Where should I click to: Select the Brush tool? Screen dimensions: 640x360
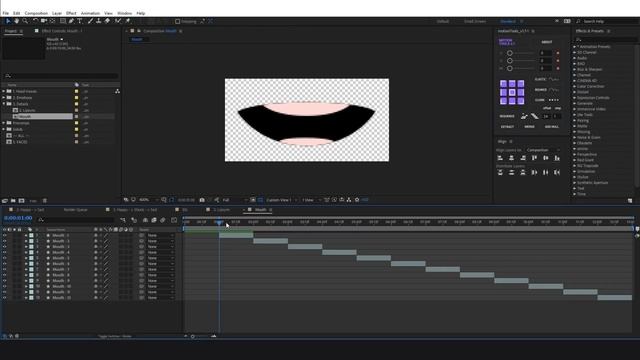click(x=90, y=21)
